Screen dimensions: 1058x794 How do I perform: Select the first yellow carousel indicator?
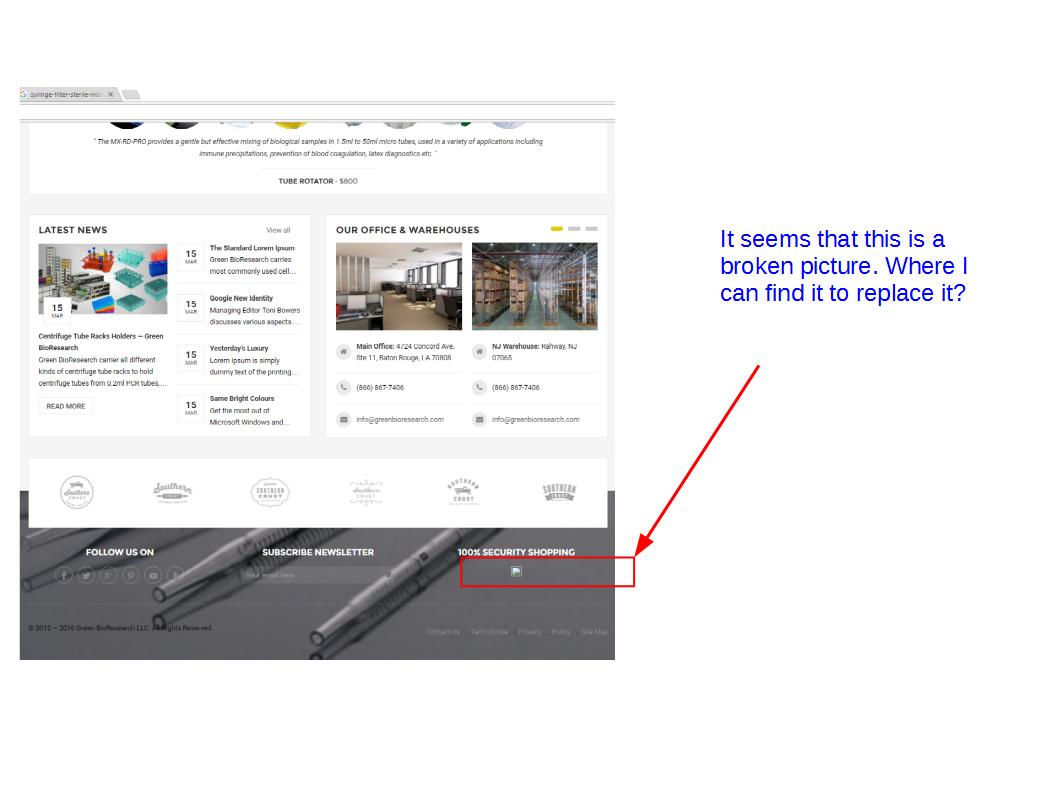557,229
